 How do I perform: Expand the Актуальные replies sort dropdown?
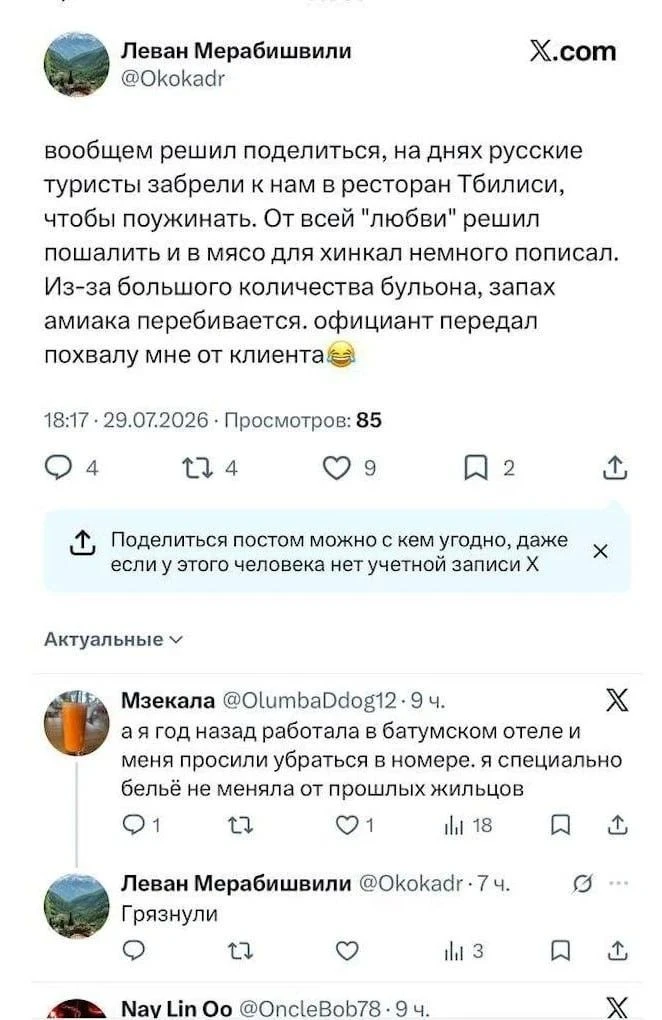114,639
